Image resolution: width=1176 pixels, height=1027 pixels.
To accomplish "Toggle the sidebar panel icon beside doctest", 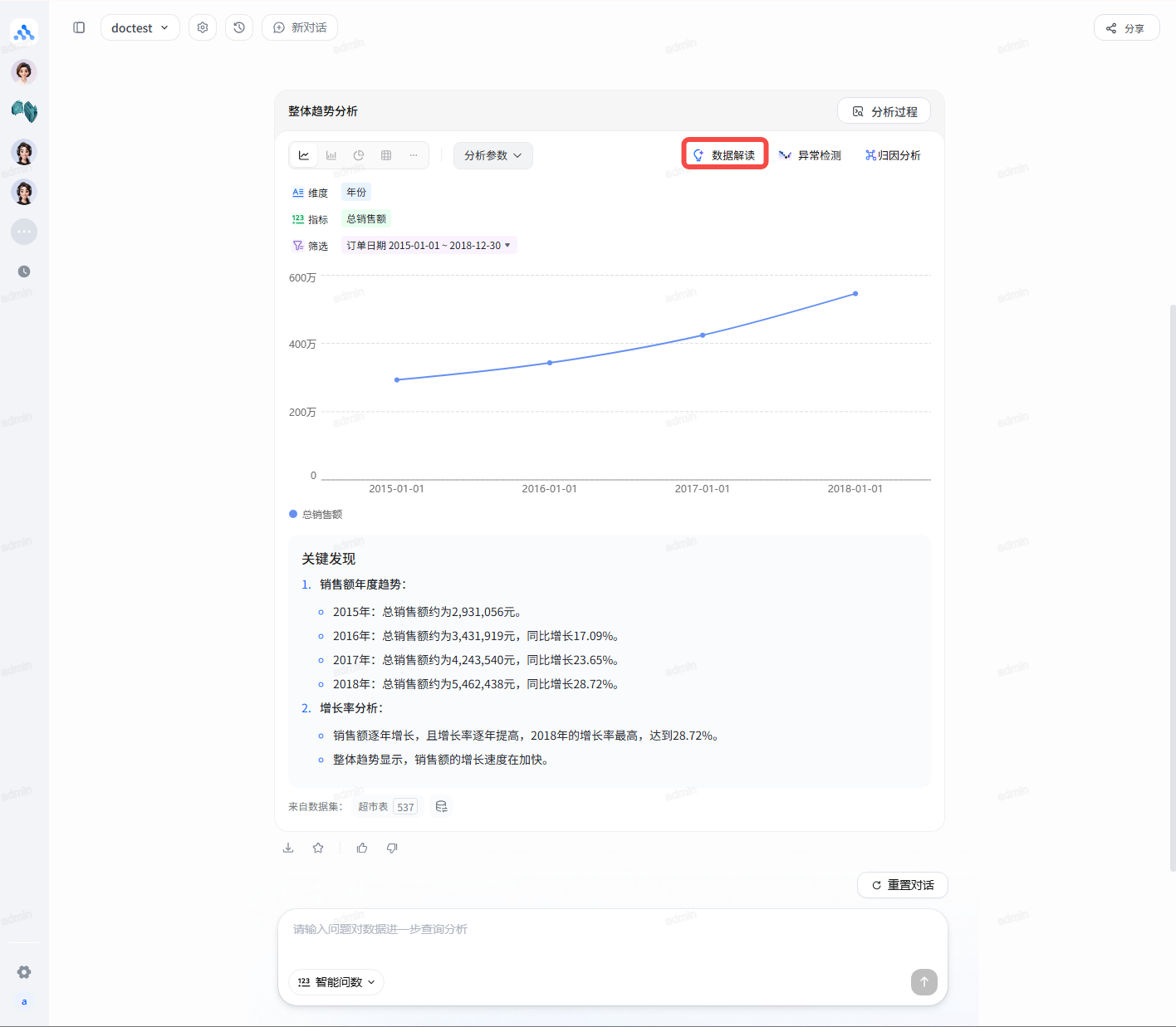I will point(79,27).
